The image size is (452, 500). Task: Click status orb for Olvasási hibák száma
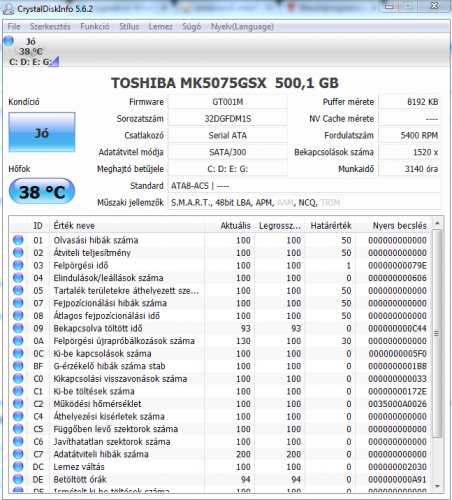[x=18, y=240]
